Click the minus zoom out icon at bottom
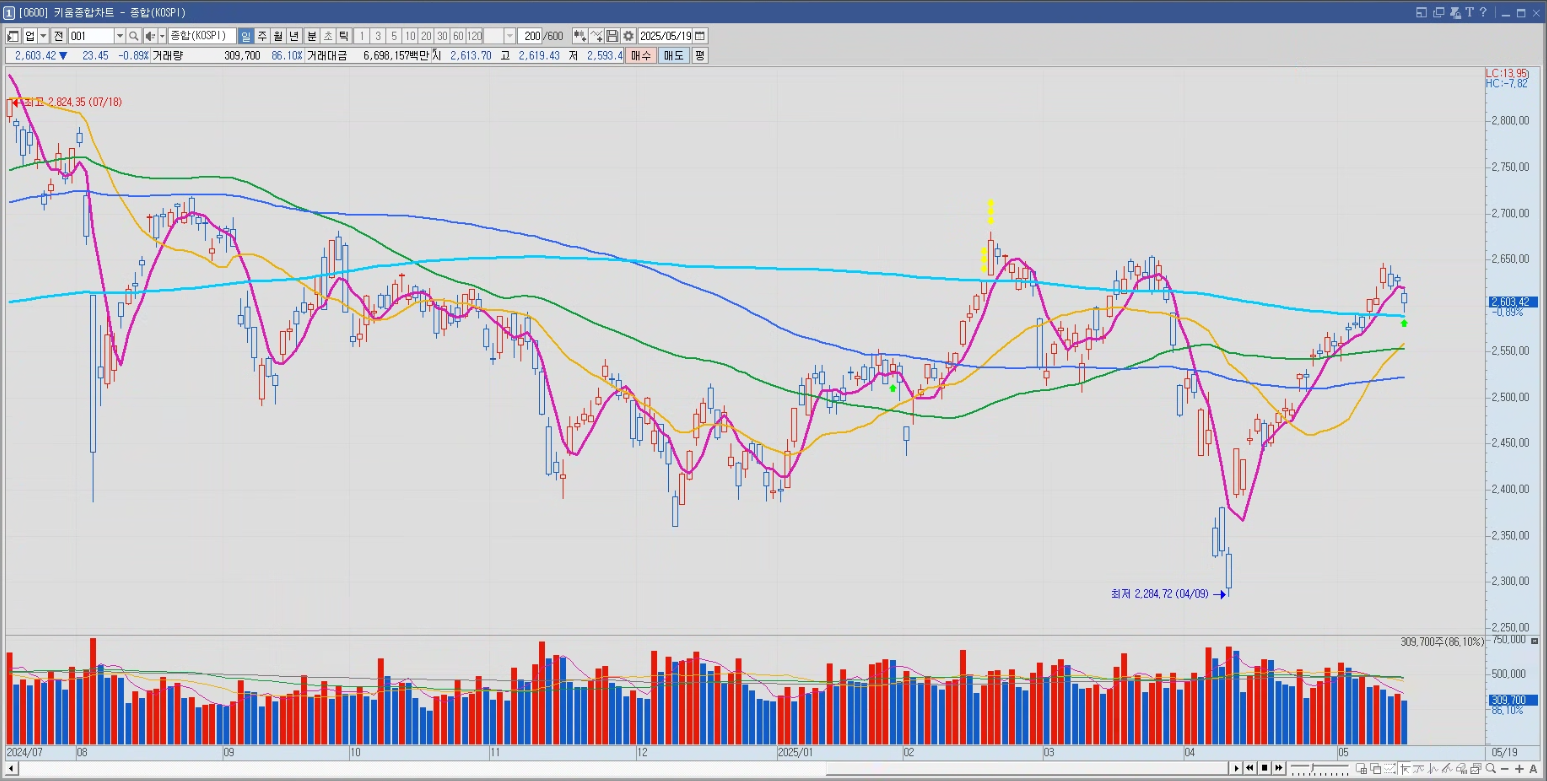 [1505, 768]
